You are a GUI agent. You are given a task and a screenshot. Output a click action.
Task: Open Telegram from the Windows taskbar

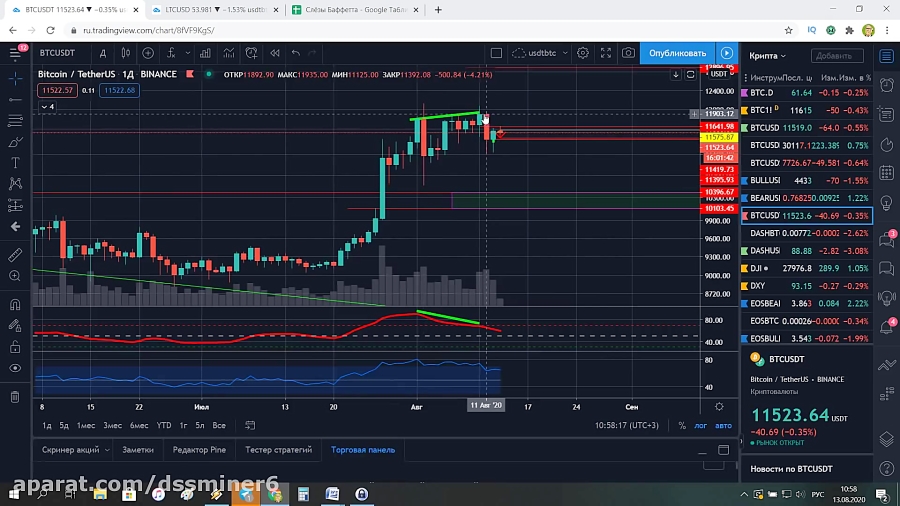pos(246,494)
